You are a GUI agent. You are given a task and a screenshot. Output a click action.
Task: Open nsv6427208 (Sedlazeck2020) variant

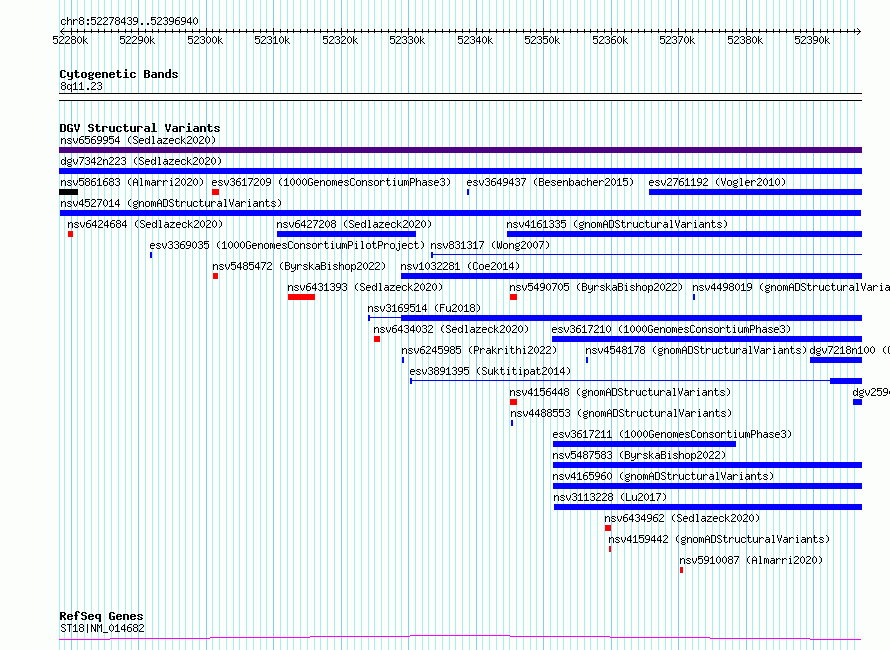click(x=354, y=224)
